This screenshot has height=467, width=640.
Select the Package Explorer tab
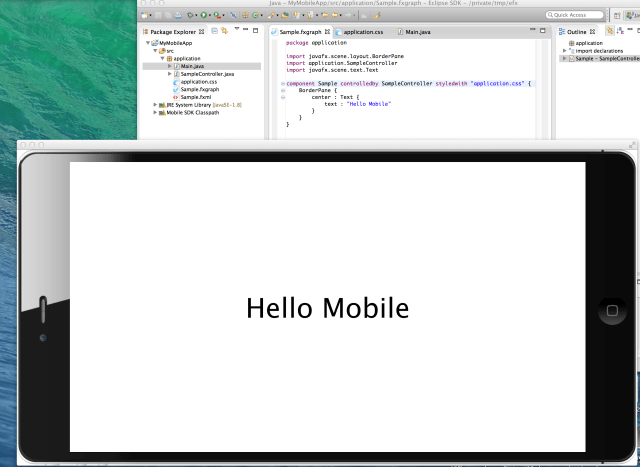pos(173,32)
